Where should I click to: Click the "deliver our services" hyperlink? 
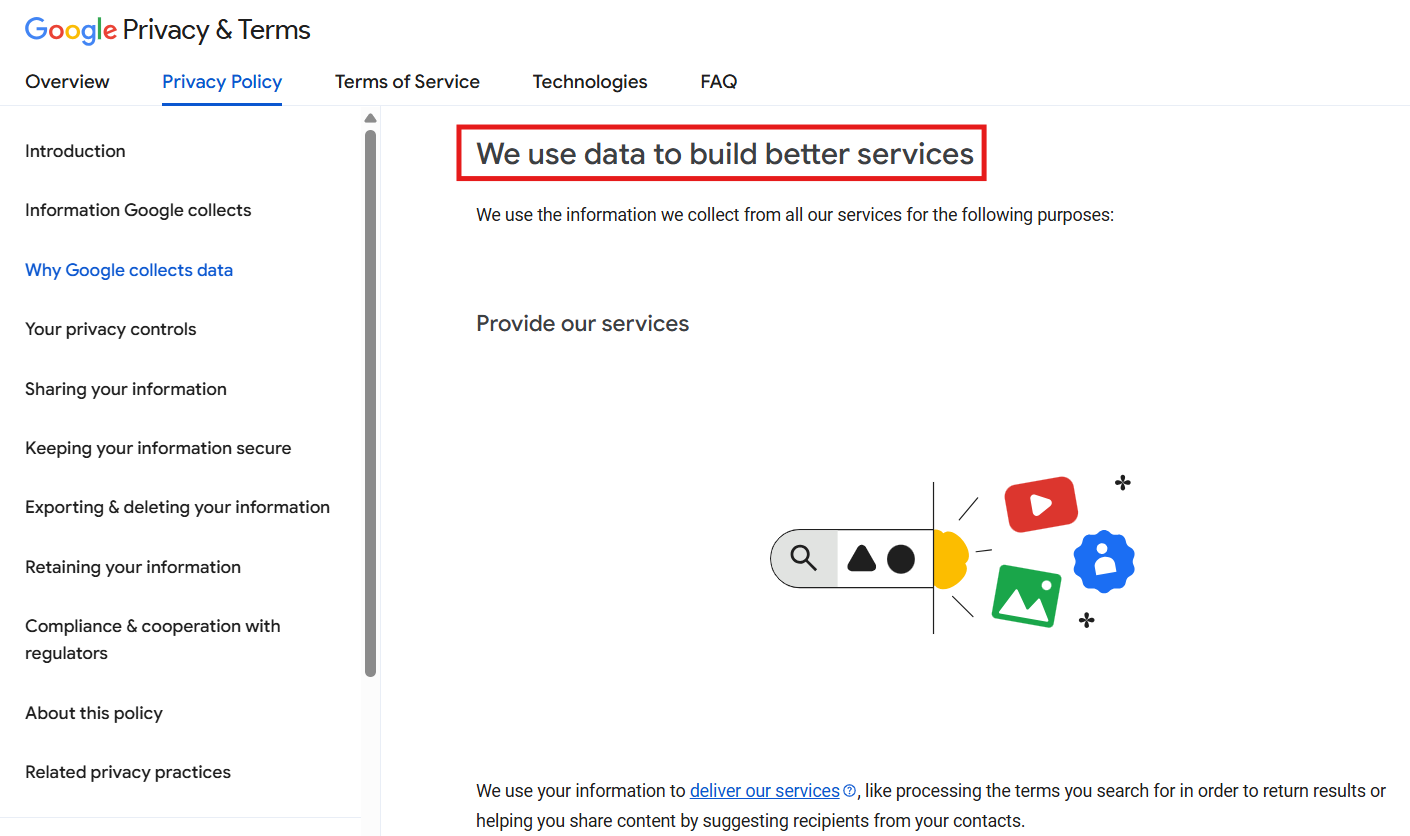click(x=763, y=790)
